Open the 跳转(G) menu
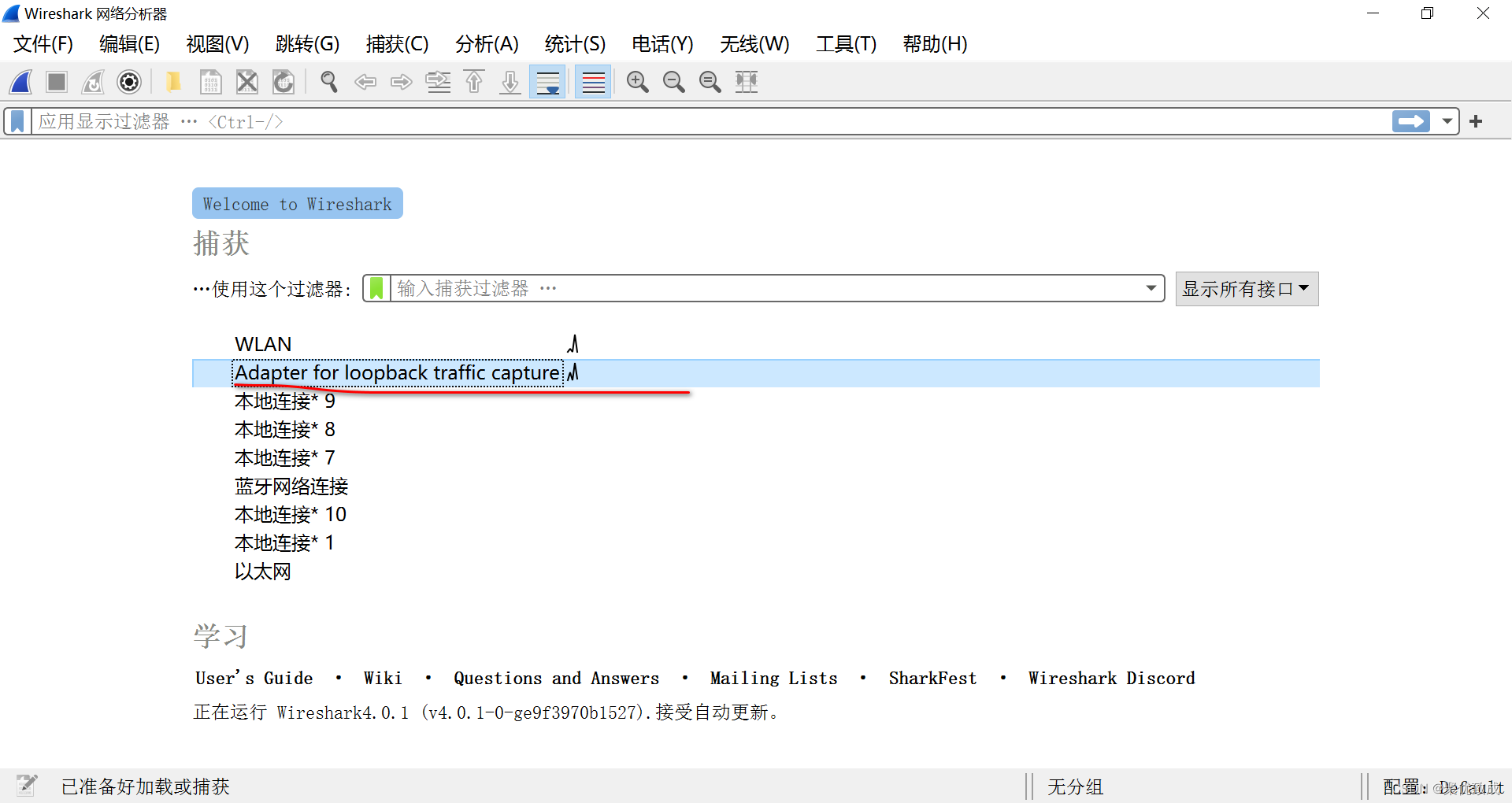Screen dimensions: 1512x803 pos(308,44)
